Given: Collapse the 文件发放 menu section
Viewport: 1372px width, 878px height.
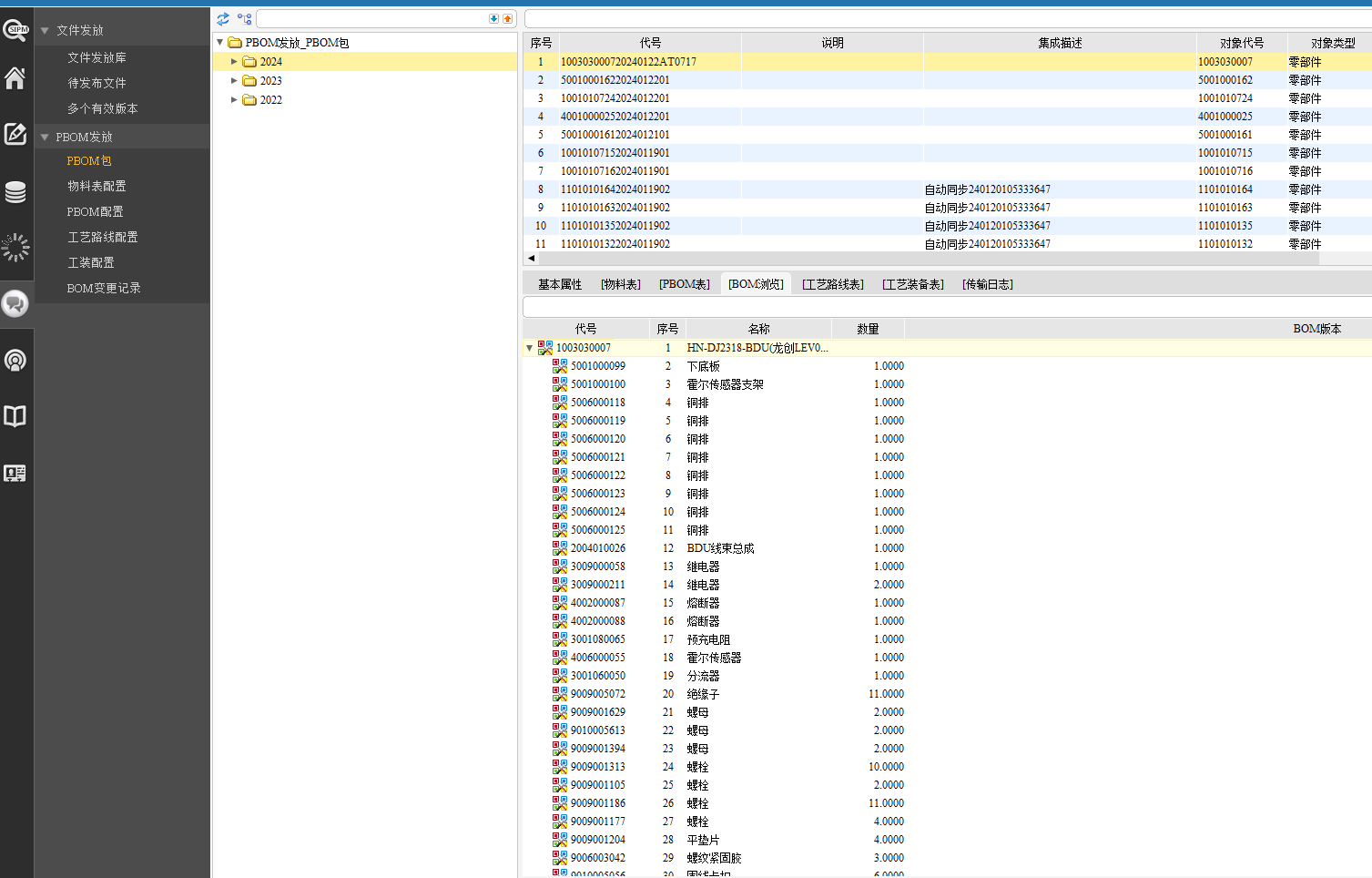Looking at the screenshot, I should pos(45,31).
